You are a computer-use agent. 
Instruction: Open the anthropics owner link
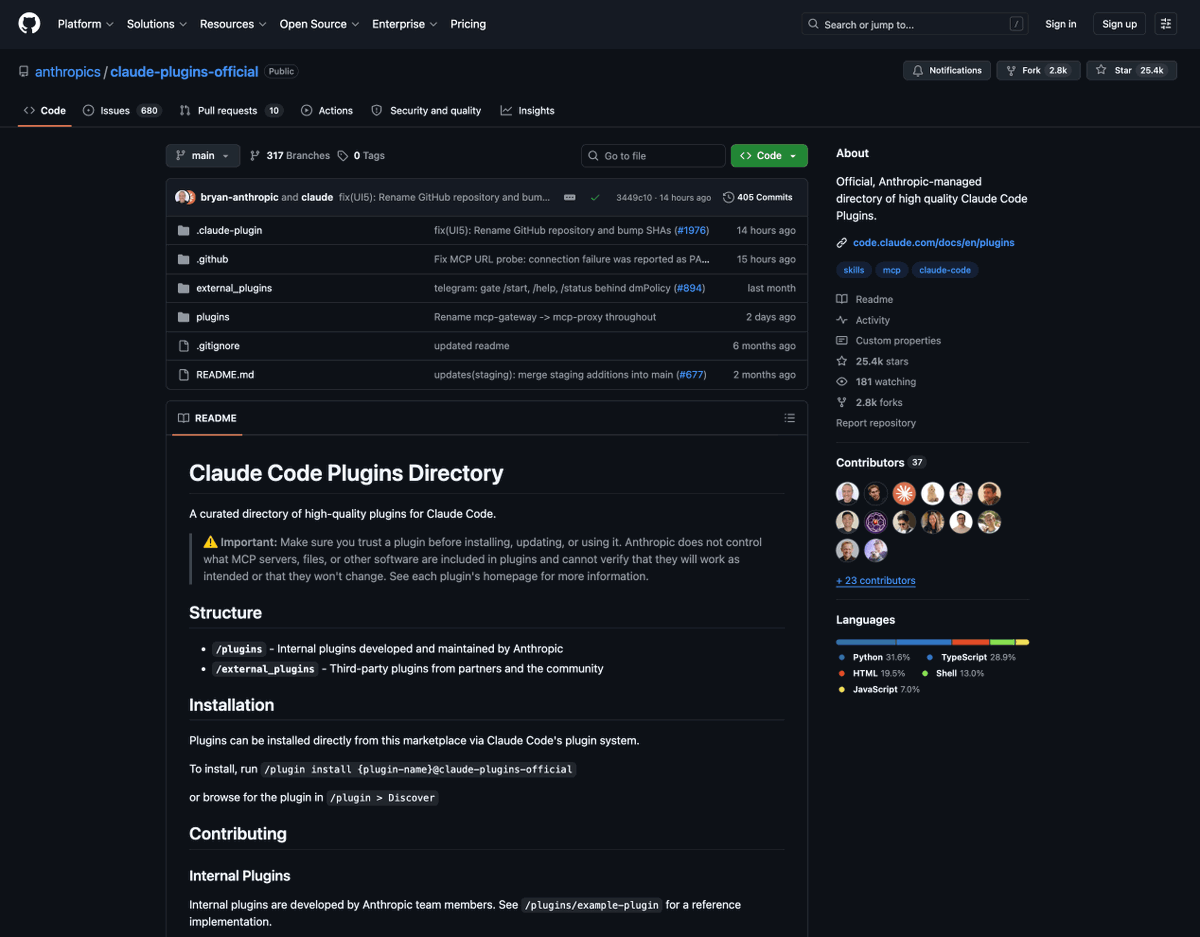click(67, 72)
